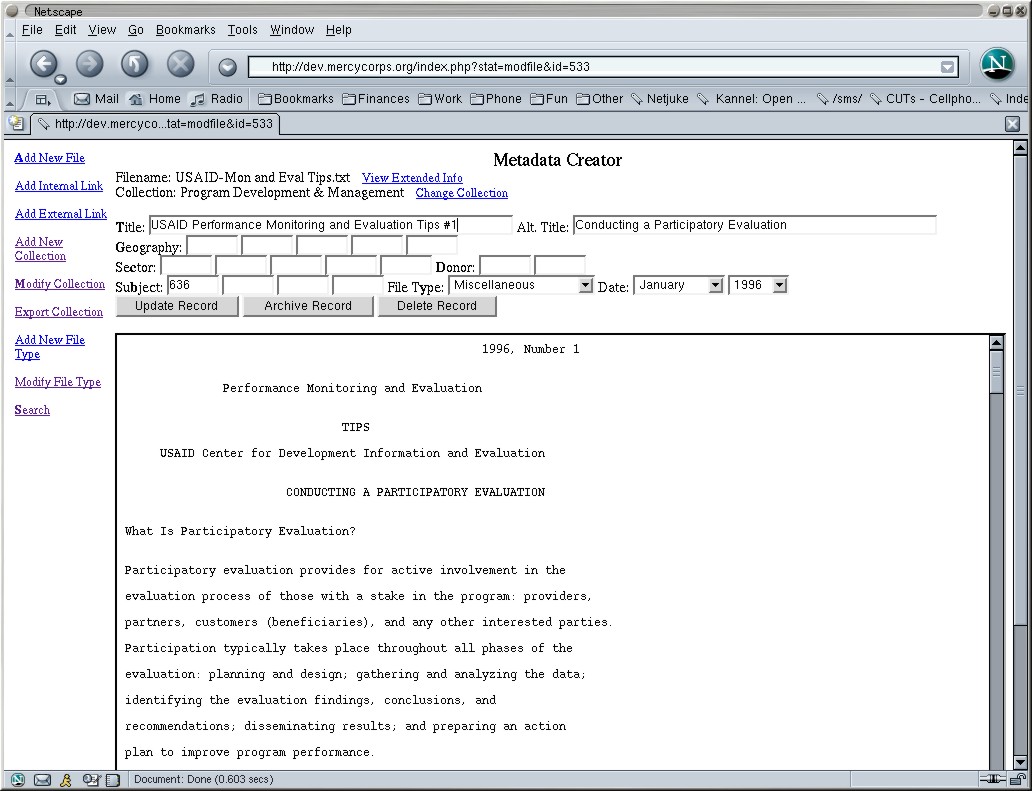Open the File menu
The width and height of the screenshot is (1032, 791).
[x=32, y=30]
